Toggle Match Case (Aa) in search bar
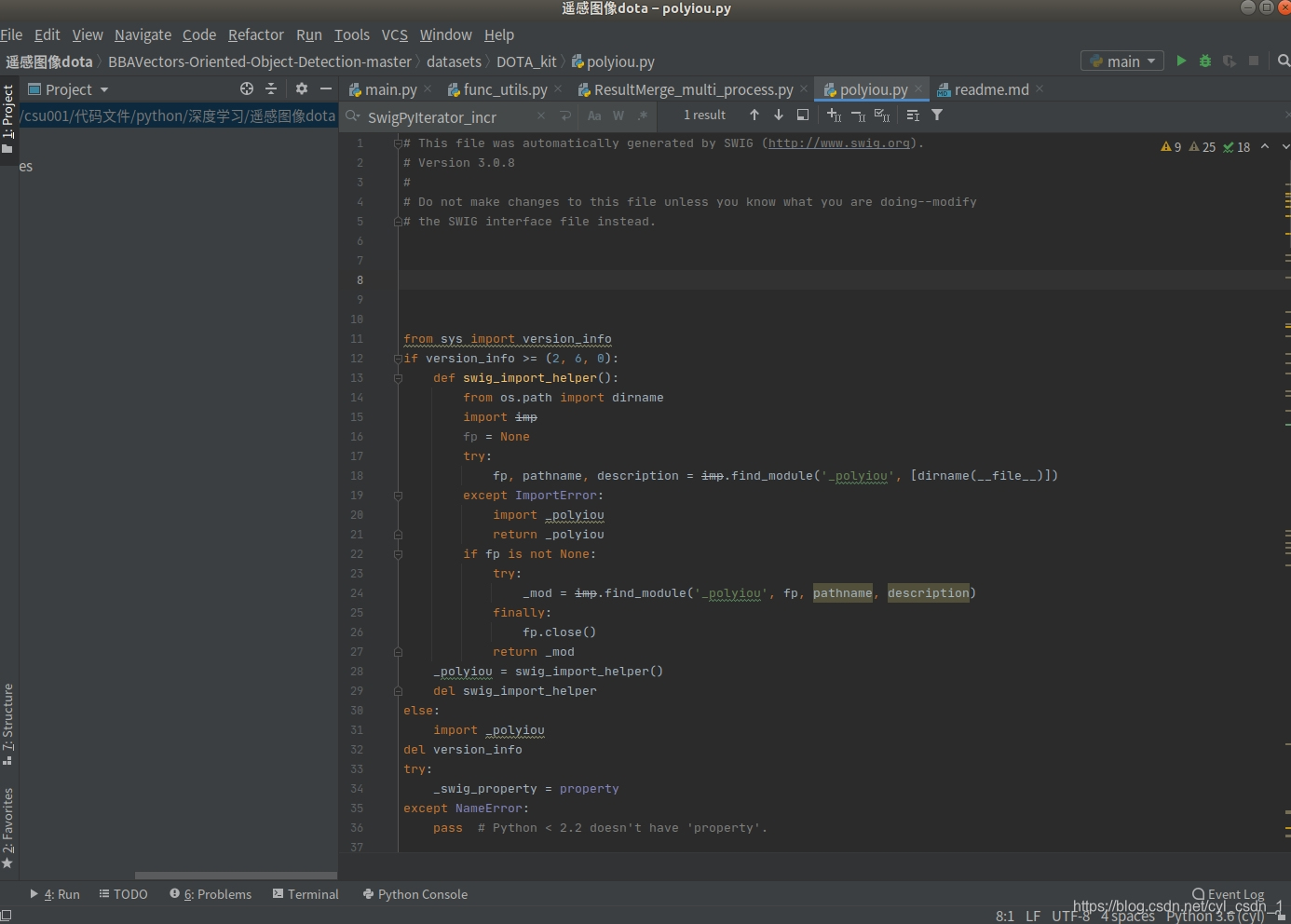 pos(594,115)
